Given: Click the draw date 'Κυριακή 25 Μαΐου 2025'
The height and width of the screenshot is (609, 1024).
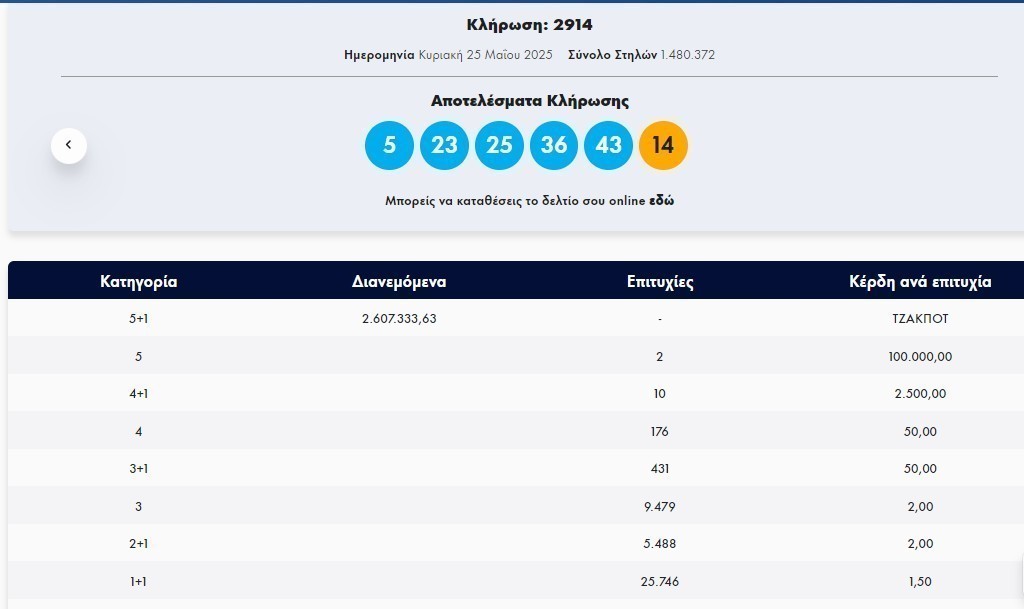Looking at the screenshot, I should pyautogui.click(x=485, y=55).
